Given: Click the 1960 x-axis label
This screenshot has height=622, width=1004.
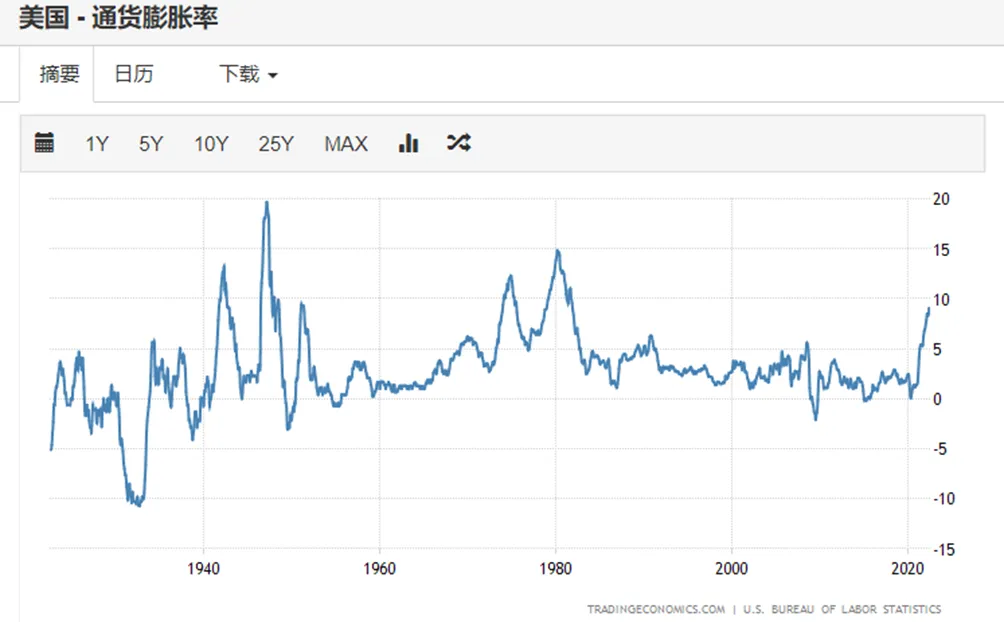Looking at the screenshot, I should pos(379,568).
